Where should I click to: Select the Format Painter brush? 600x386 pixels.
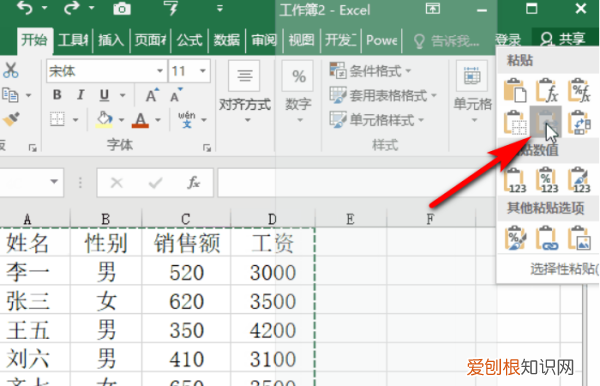coord(11,119)
